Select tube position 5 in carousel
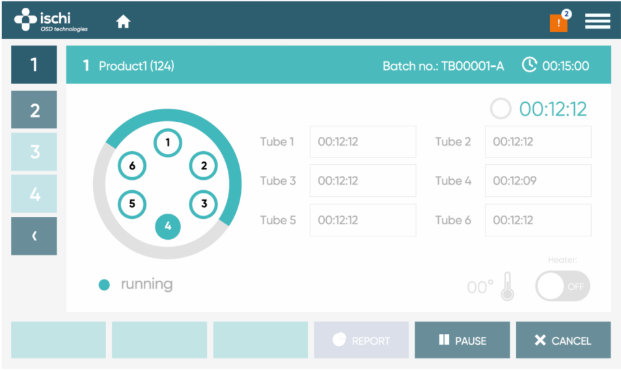Viewport: 621px width, 371px height. (x=132, y=204)
